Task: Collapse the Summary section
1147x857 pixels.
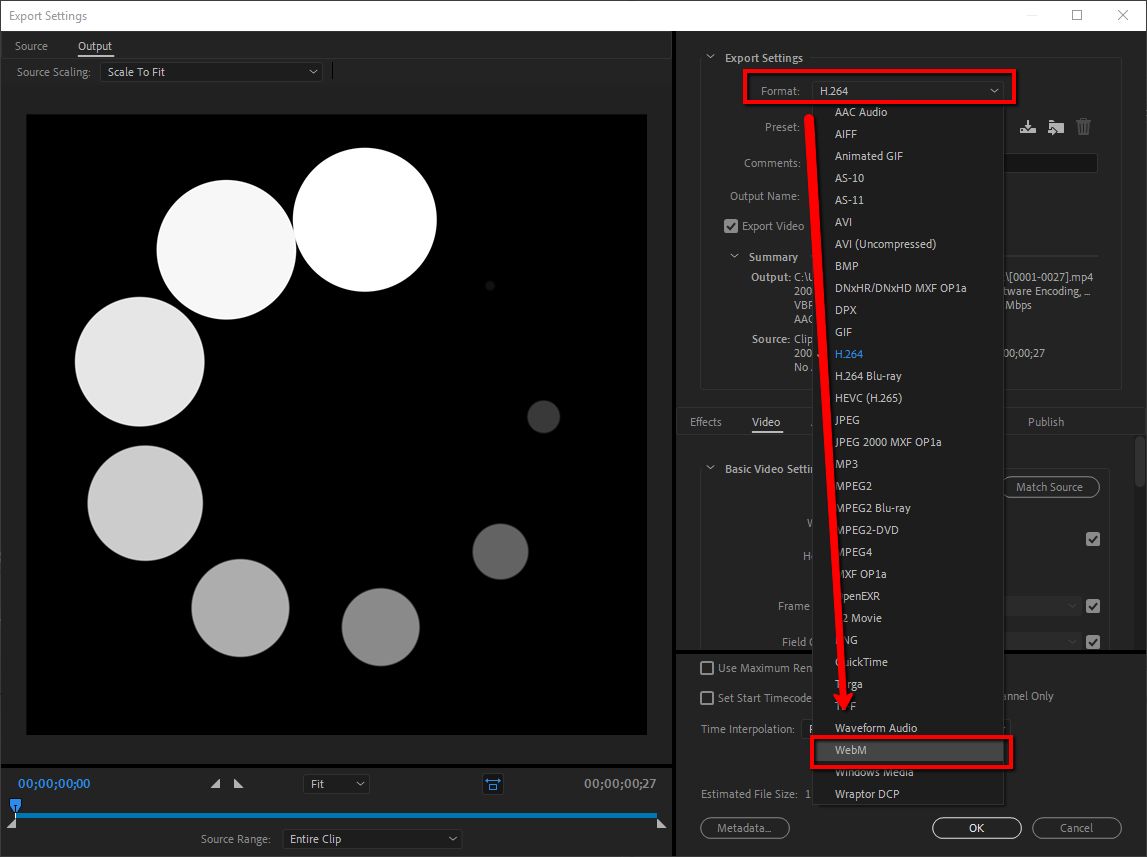Action: [x=734, y=256]
